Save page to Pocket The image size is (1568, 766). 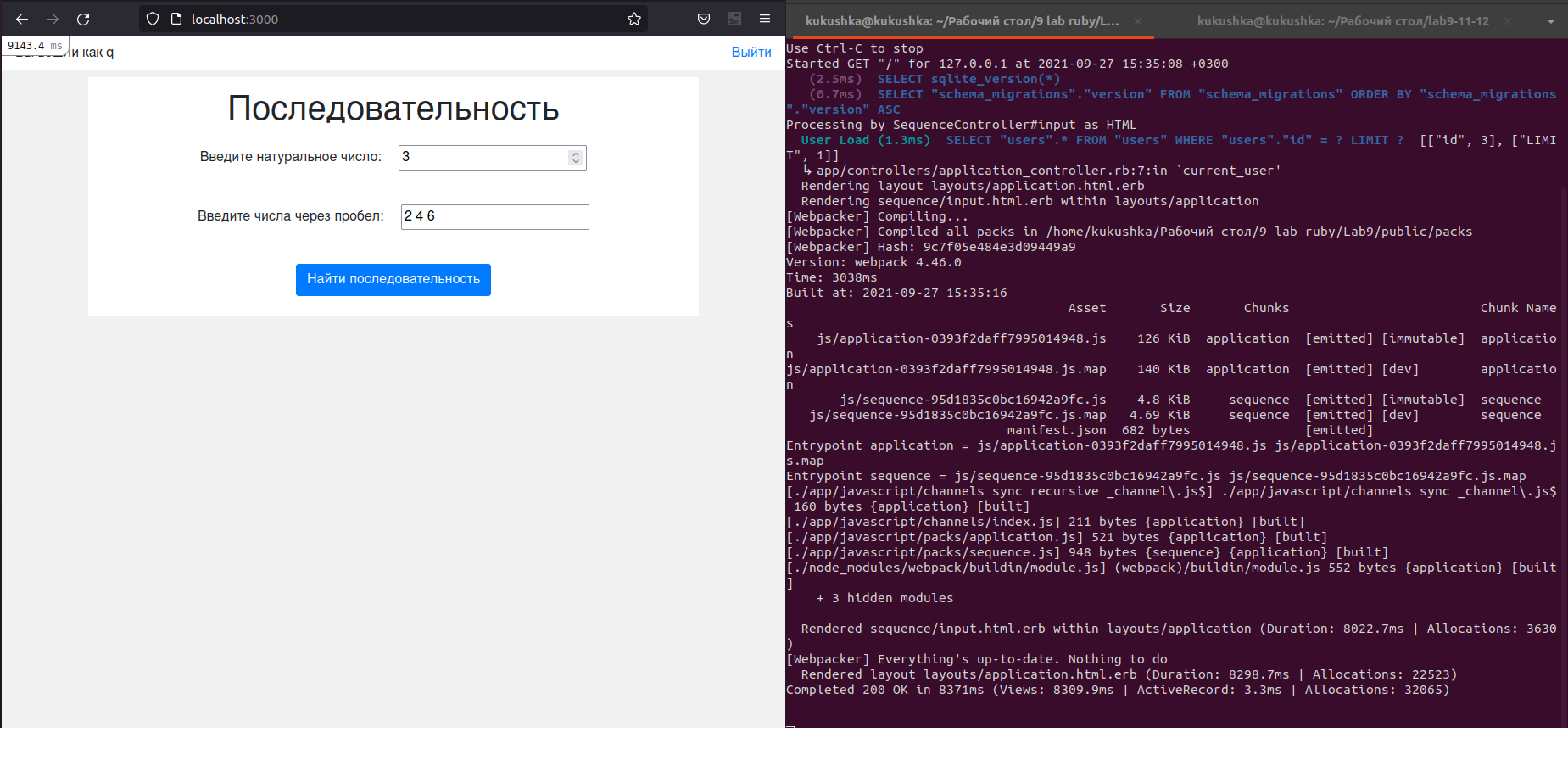(x=704, y=19)
